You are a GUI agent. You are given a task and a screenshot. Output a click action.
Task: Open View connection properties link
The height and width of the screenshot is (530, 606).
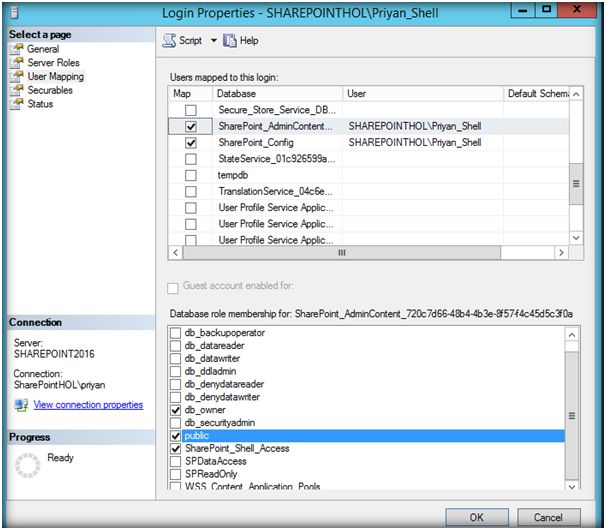tap(88, 405)
